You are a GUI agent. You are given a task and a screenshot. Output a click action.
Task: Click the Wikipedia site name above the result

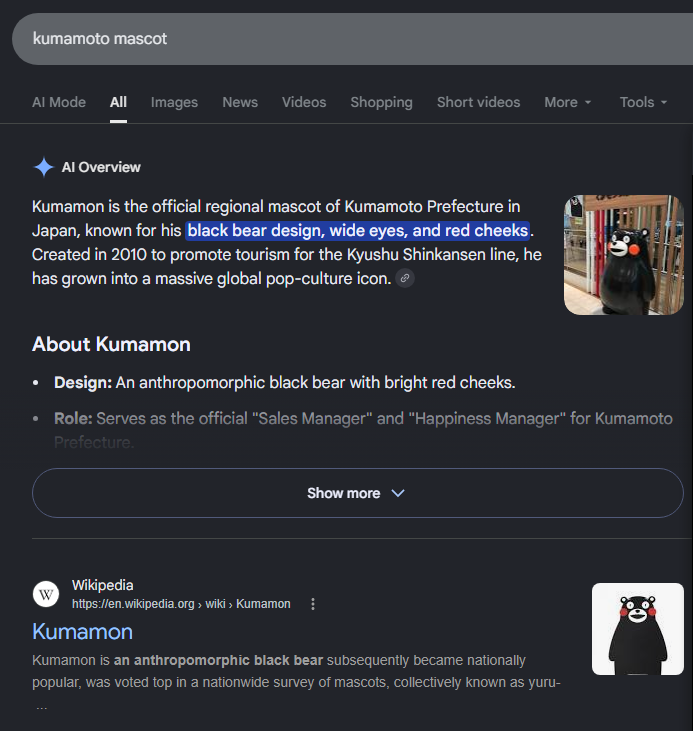coord(103,585)
